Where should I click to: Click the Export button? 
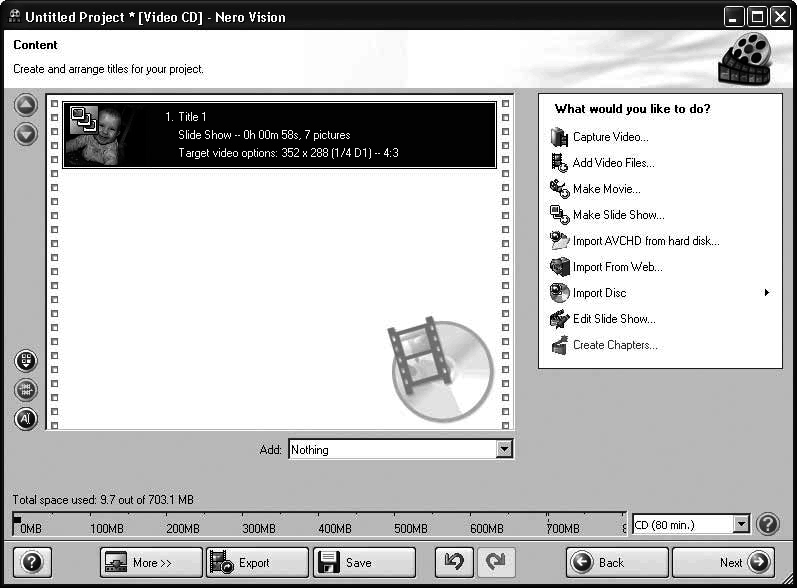pos(256,562)
